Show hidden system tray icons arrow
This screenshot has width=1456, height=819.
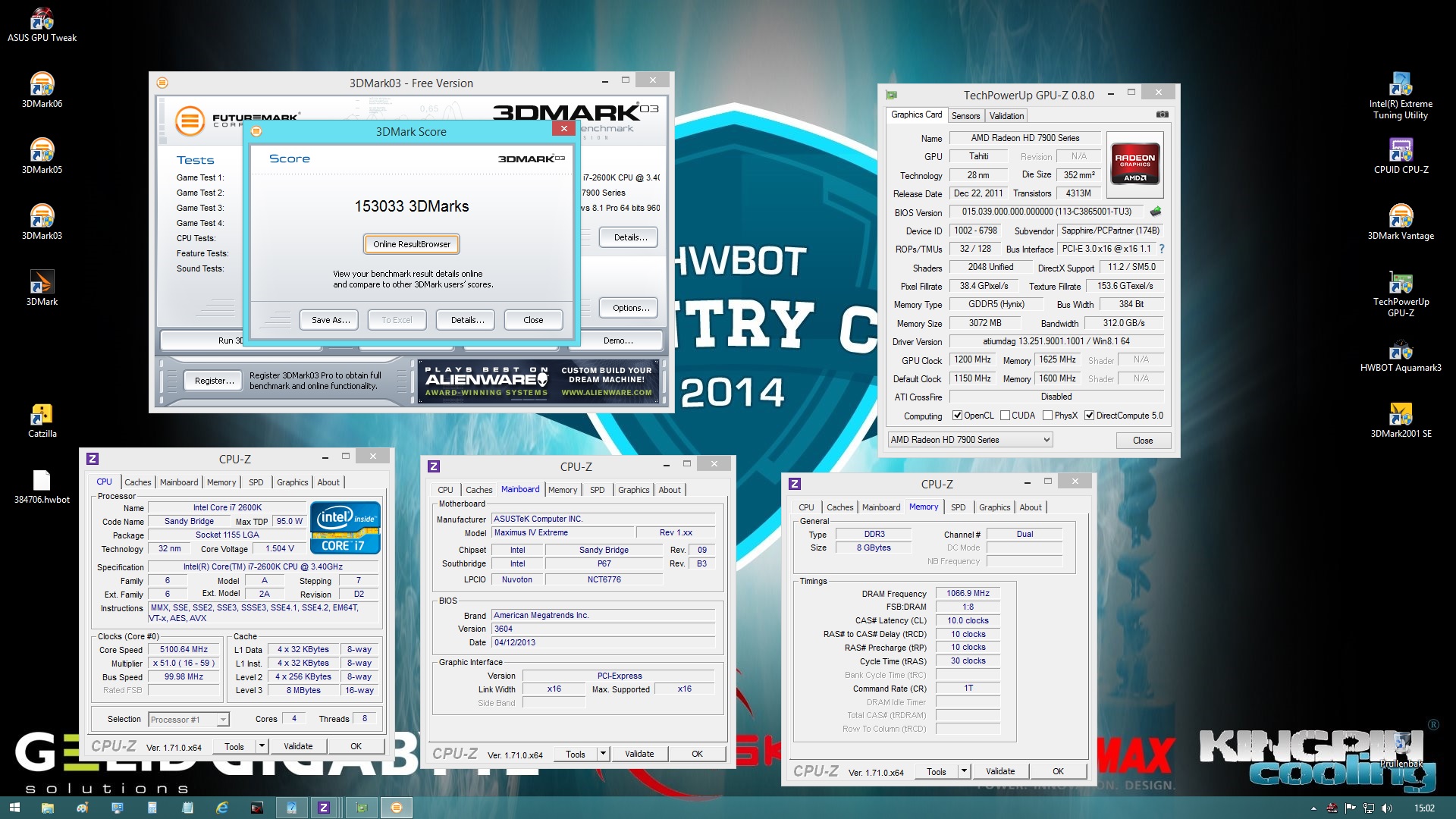pos(1313,808)
